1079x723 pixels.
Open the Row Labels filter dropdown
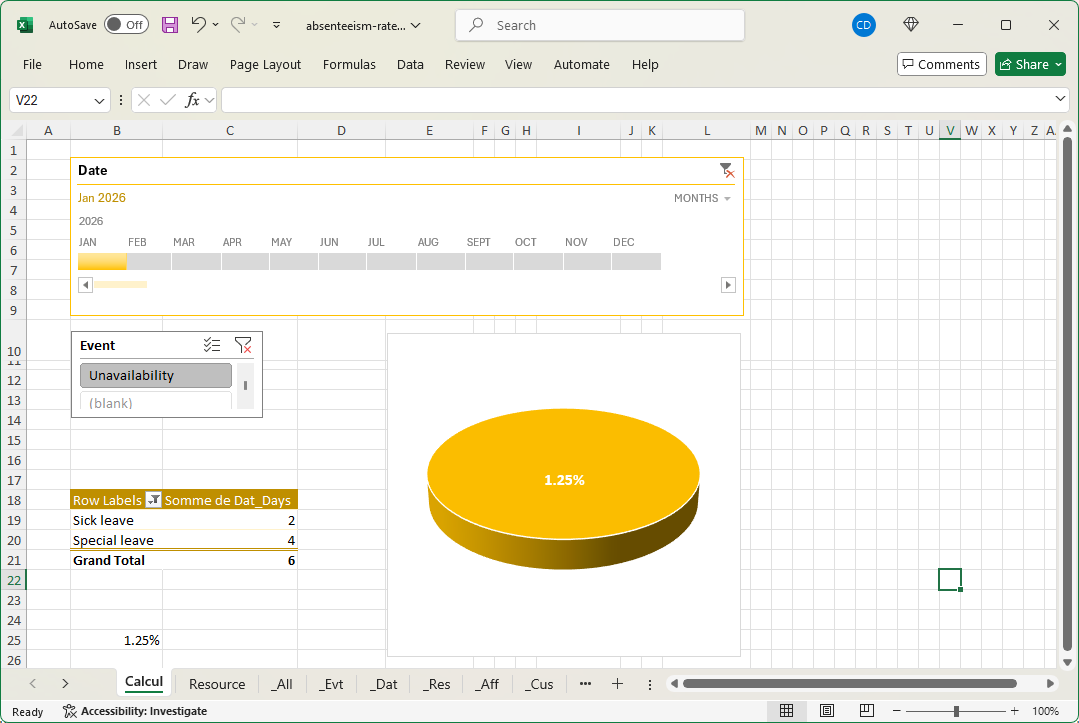click(154, 500)
